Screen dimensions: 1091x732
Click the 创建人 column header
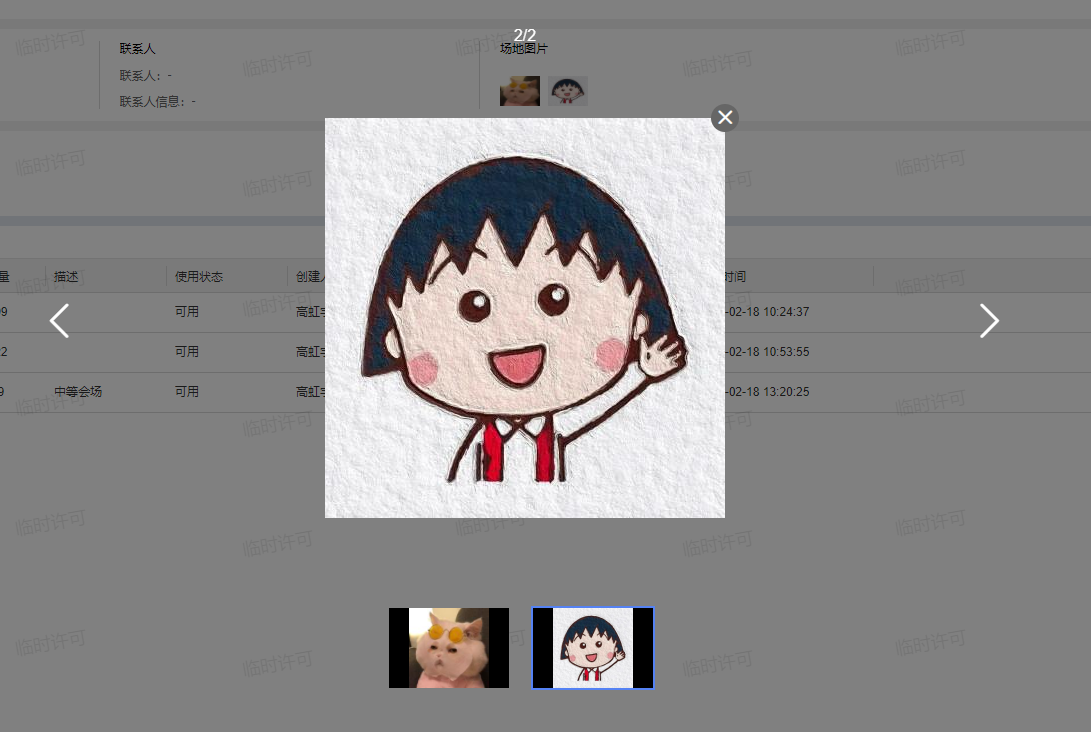click(x=310, y=277)
